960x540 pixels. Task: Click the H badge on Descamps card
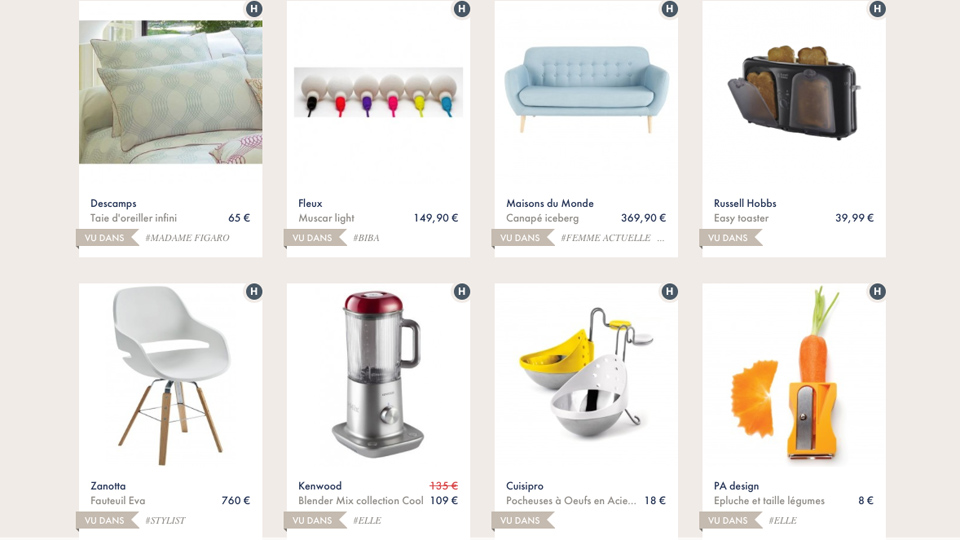254,9
